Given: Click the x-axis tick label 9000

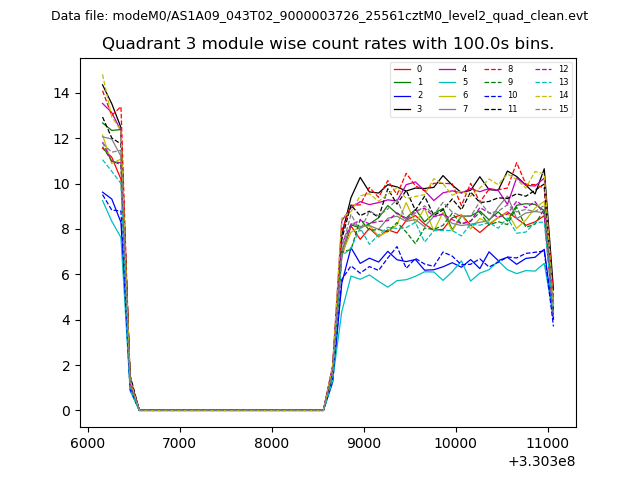Looking at the screenshot, I should pos(364,442).
